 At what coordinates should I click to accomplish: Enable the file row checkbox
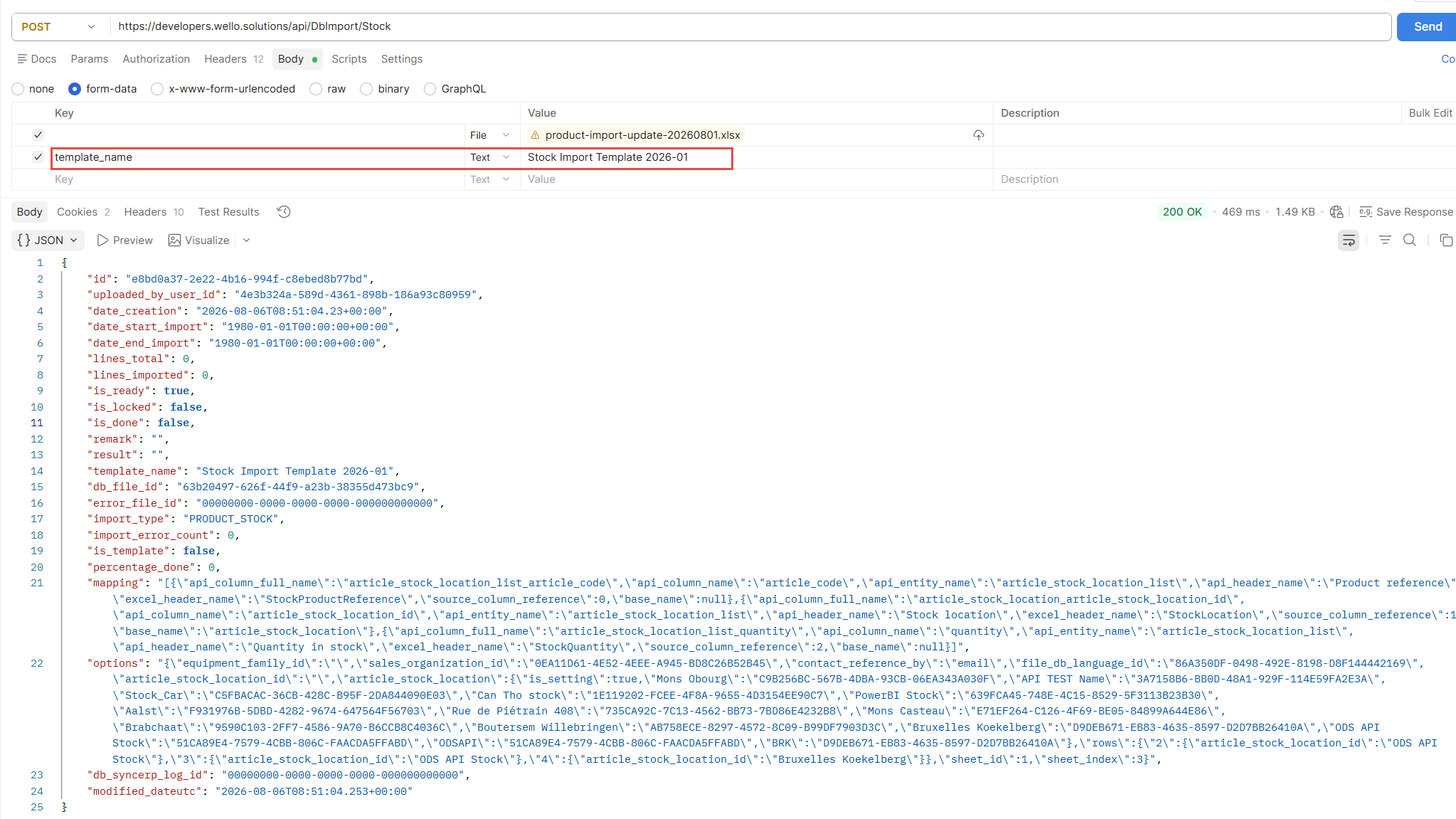point(38,135)
